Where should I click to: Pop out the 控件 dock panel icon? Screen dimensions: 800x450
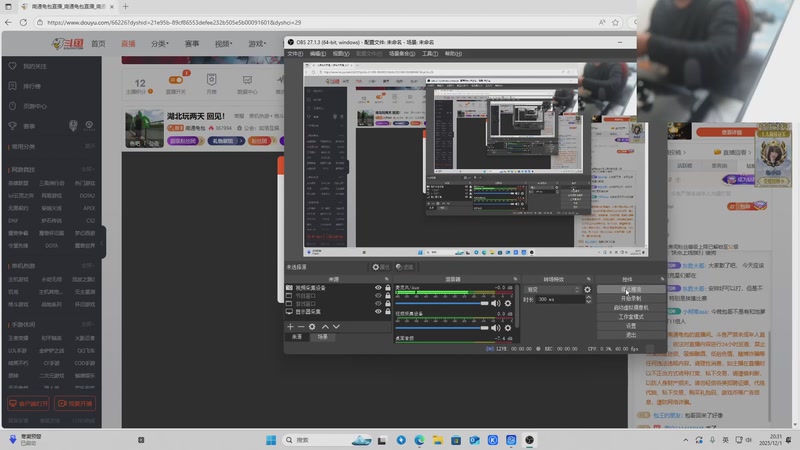662,279
